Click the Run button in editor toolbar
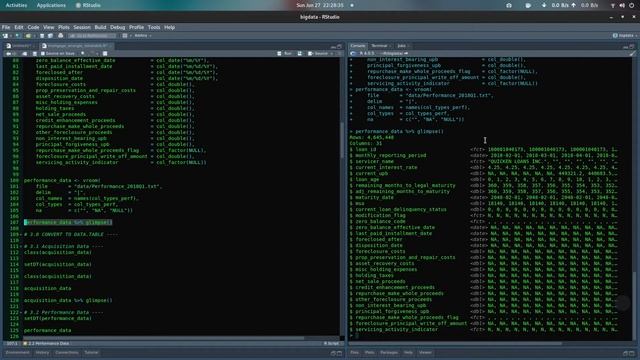Image resolution: width=640 pixels, height=360 pixels. pos(284,53)
